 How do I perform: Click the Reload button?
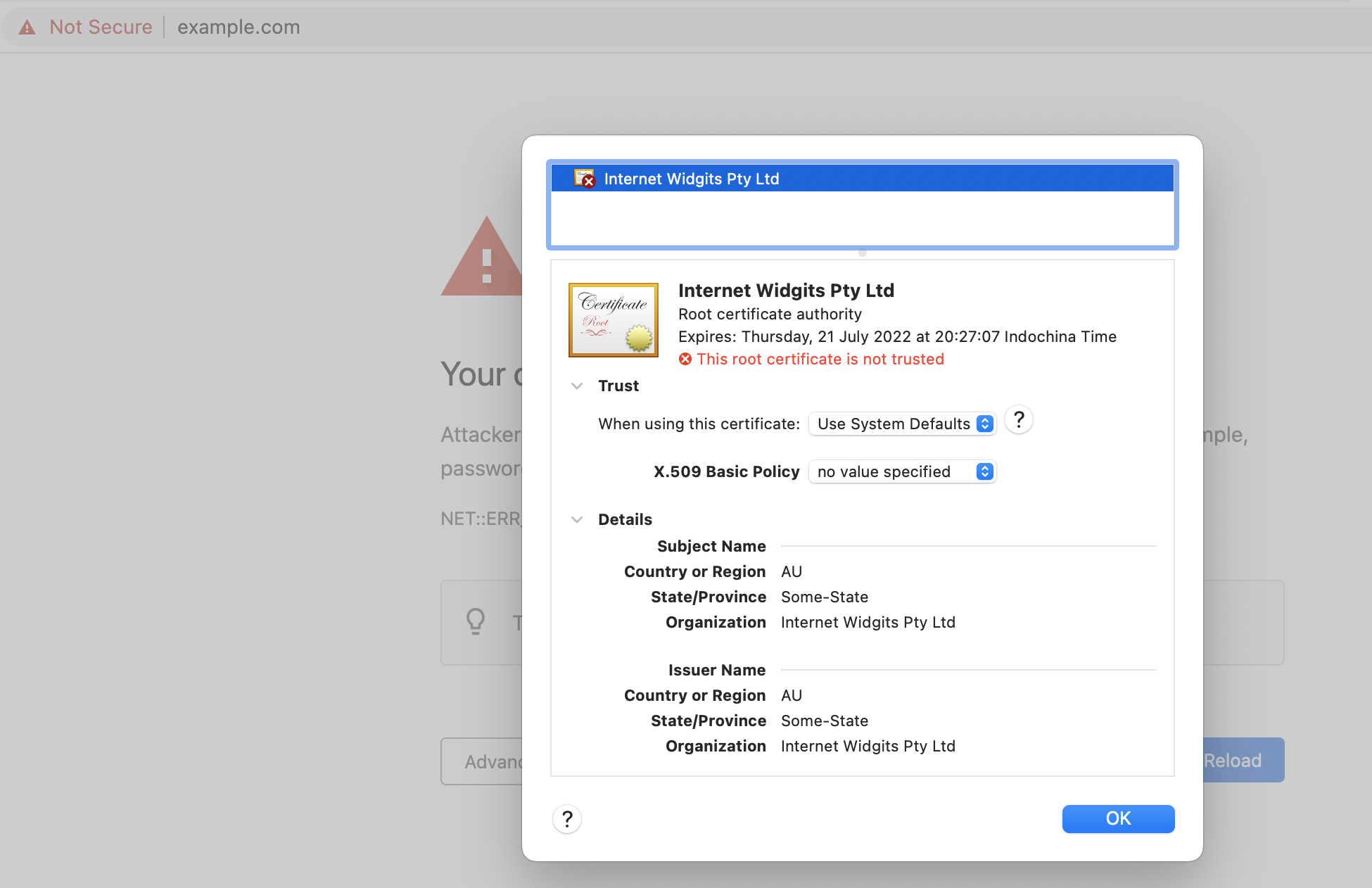pos(1243,760)
